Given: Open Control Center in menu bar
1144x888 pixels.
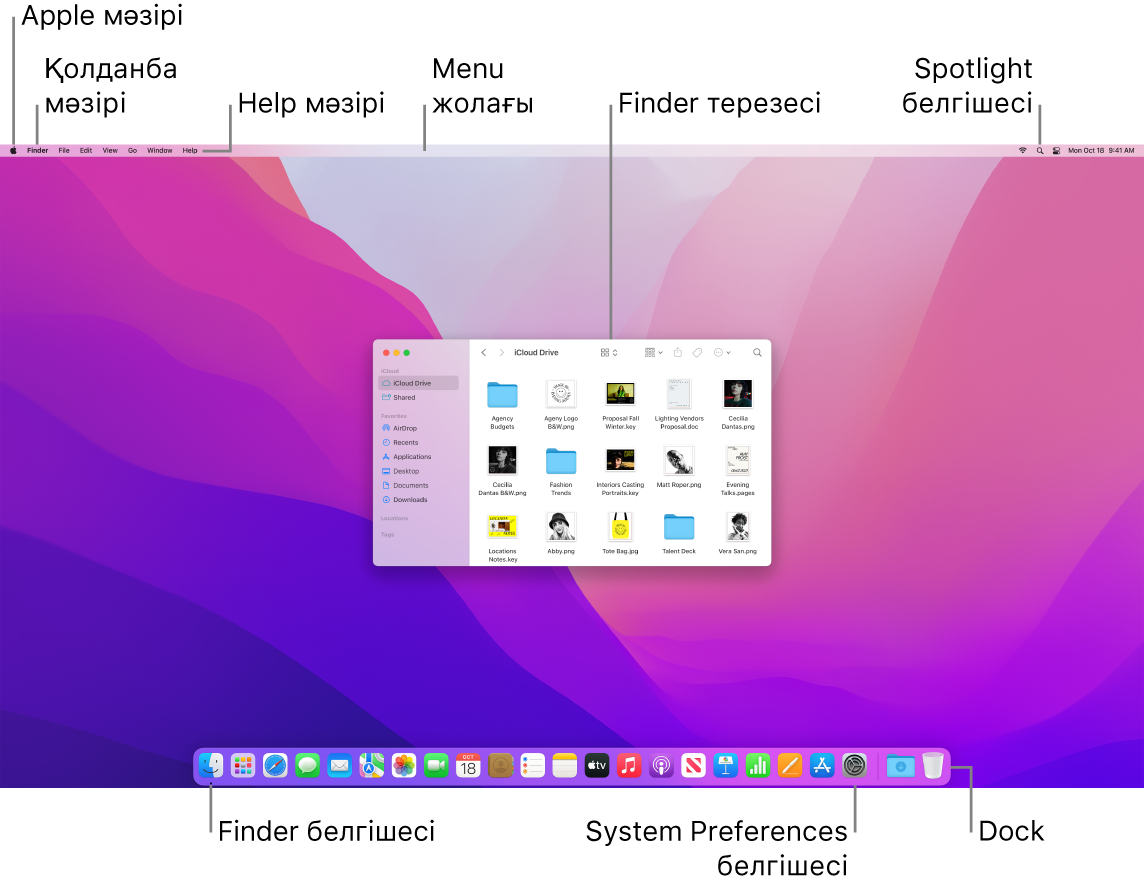Looking at the screenshot, I should pyautogui.click(x=1056, y=150).
